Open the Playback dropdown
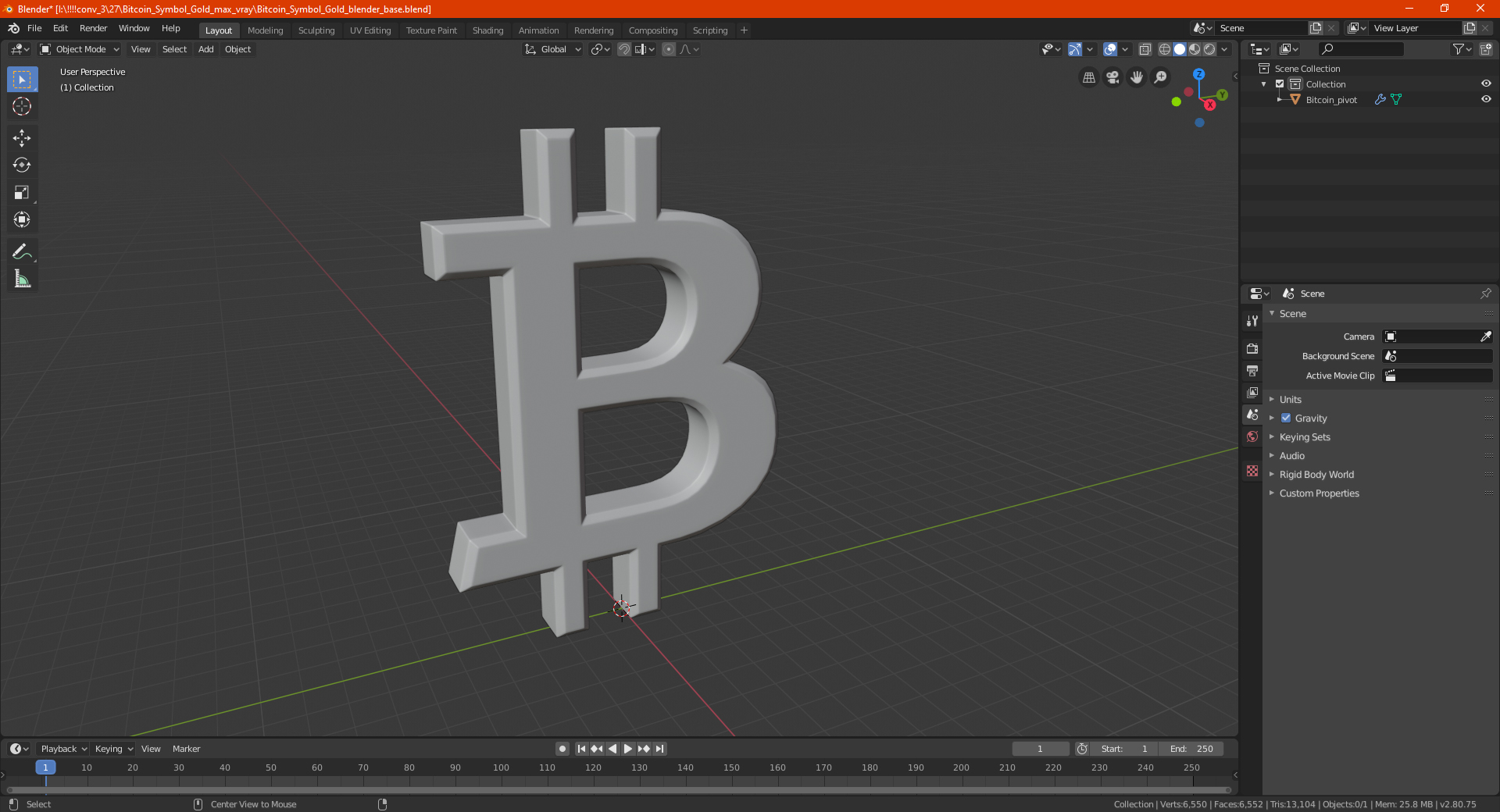The image size is (1500, 812). (x=63, y=749)
